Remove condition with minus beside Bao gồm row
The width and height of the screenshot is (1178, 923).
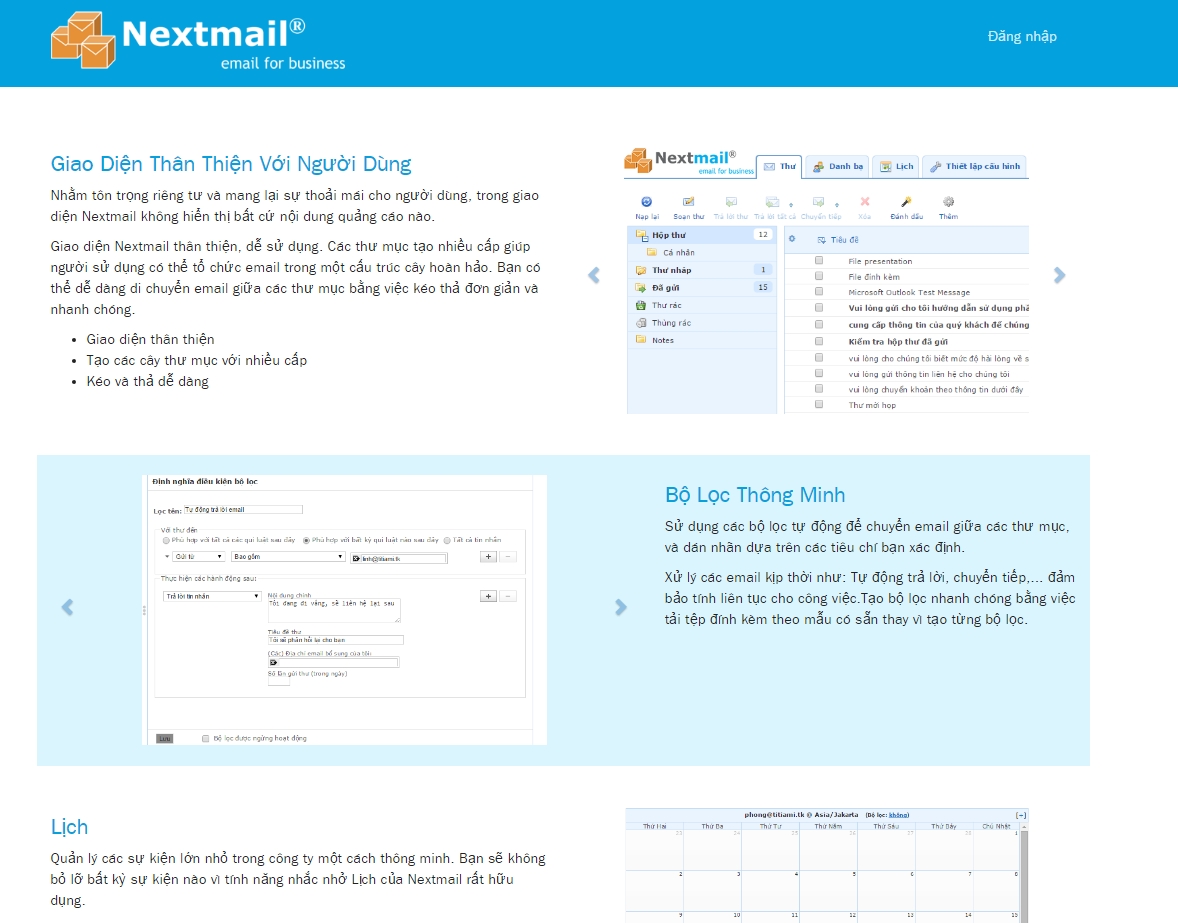coord(508,557)
